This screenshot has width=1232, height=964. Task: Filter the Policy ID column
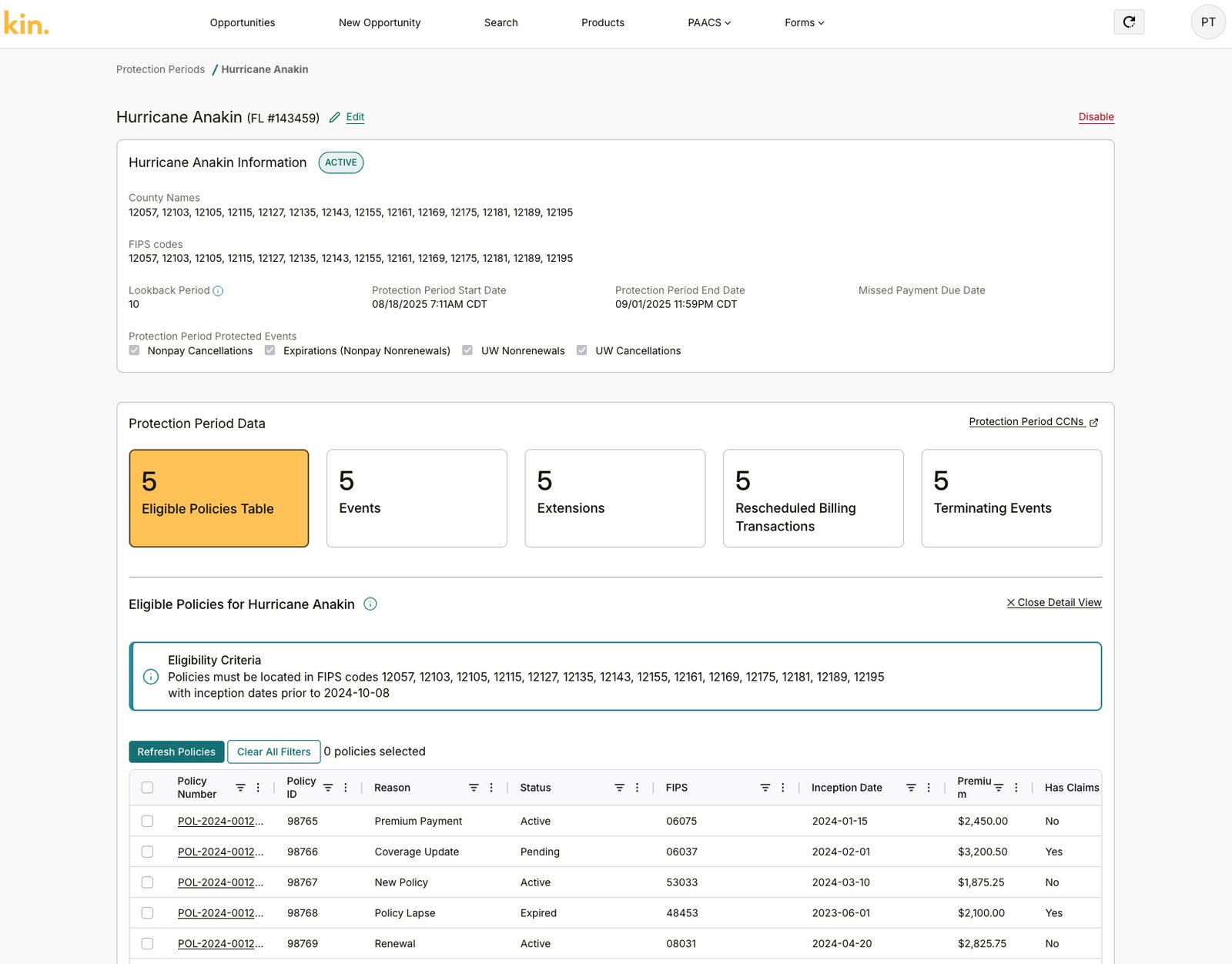point(328,788)
